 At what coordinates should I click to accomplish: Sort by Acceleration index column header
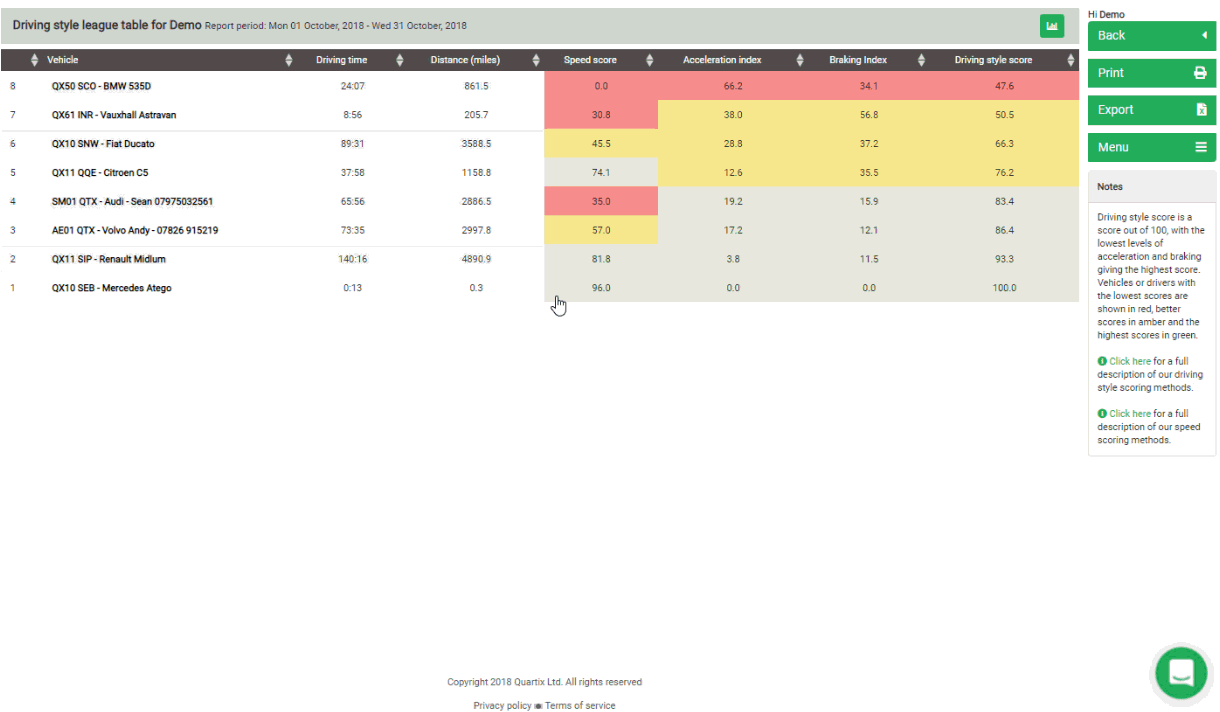pos(722,60)
